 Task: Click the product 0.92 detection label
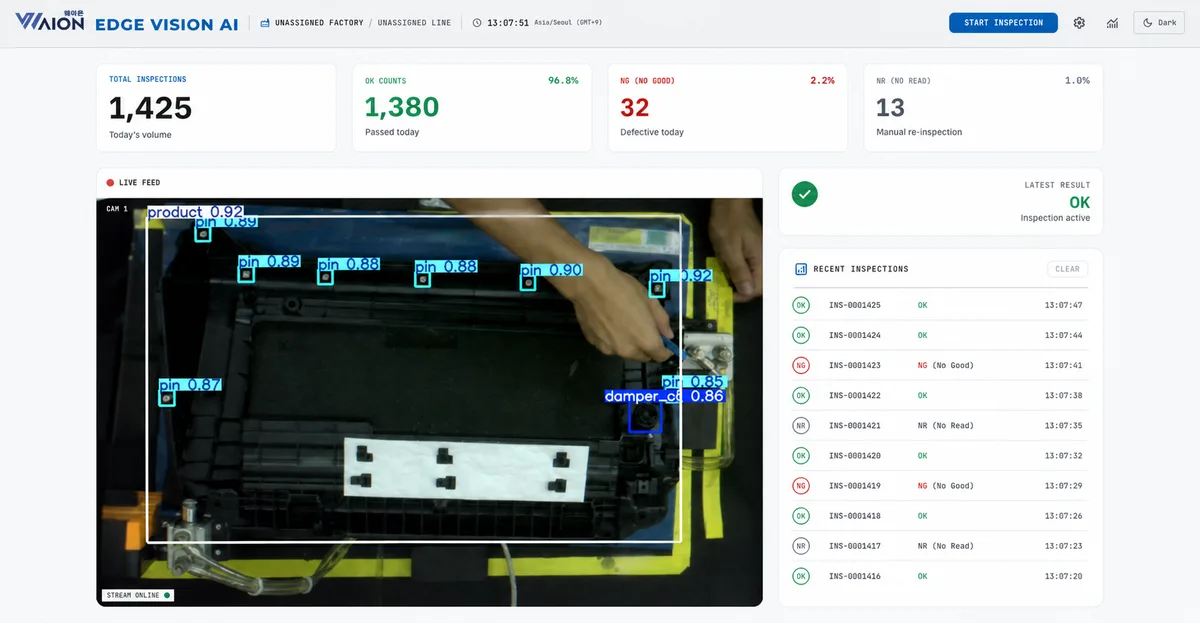coord(196,212)
